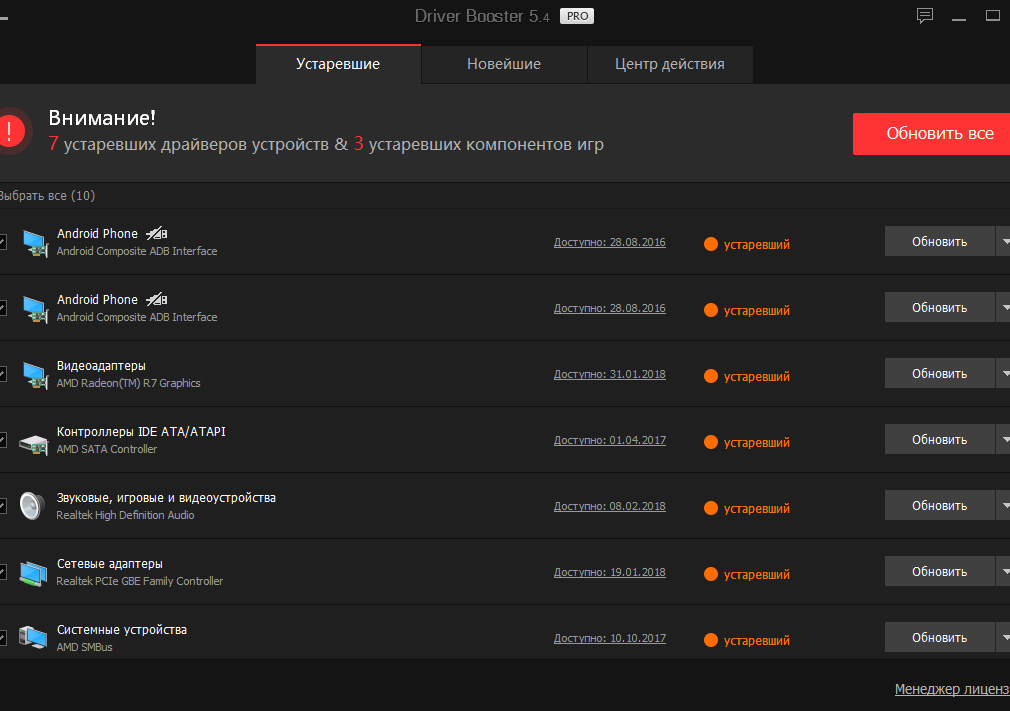Image resolution: width=1010 pixels, height=711 pixels.
Task: Open the Менеджер лицензий link
Action: (x=952, y=689)
